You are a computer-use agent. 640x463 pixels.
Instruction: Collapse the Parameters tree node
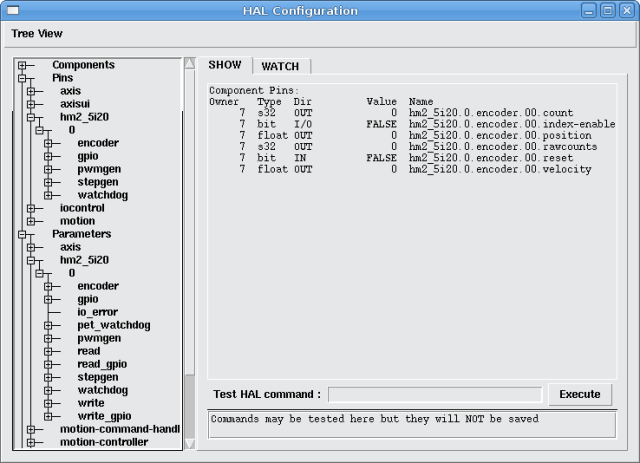point(22,234)
